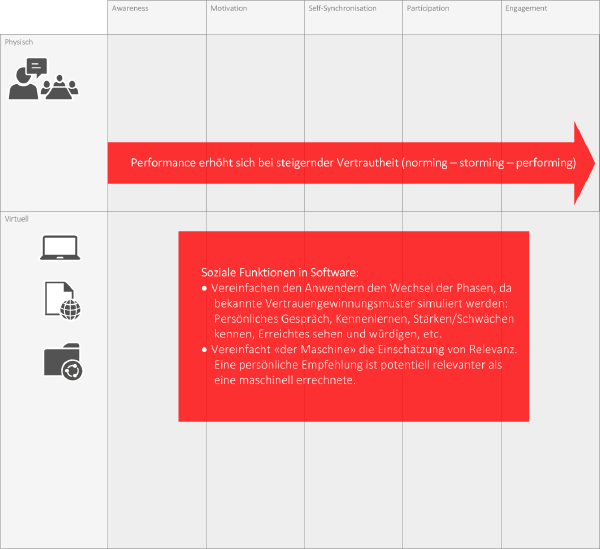Click the group meeting table icon
600x549 pixels.
(x=60, y=87)
